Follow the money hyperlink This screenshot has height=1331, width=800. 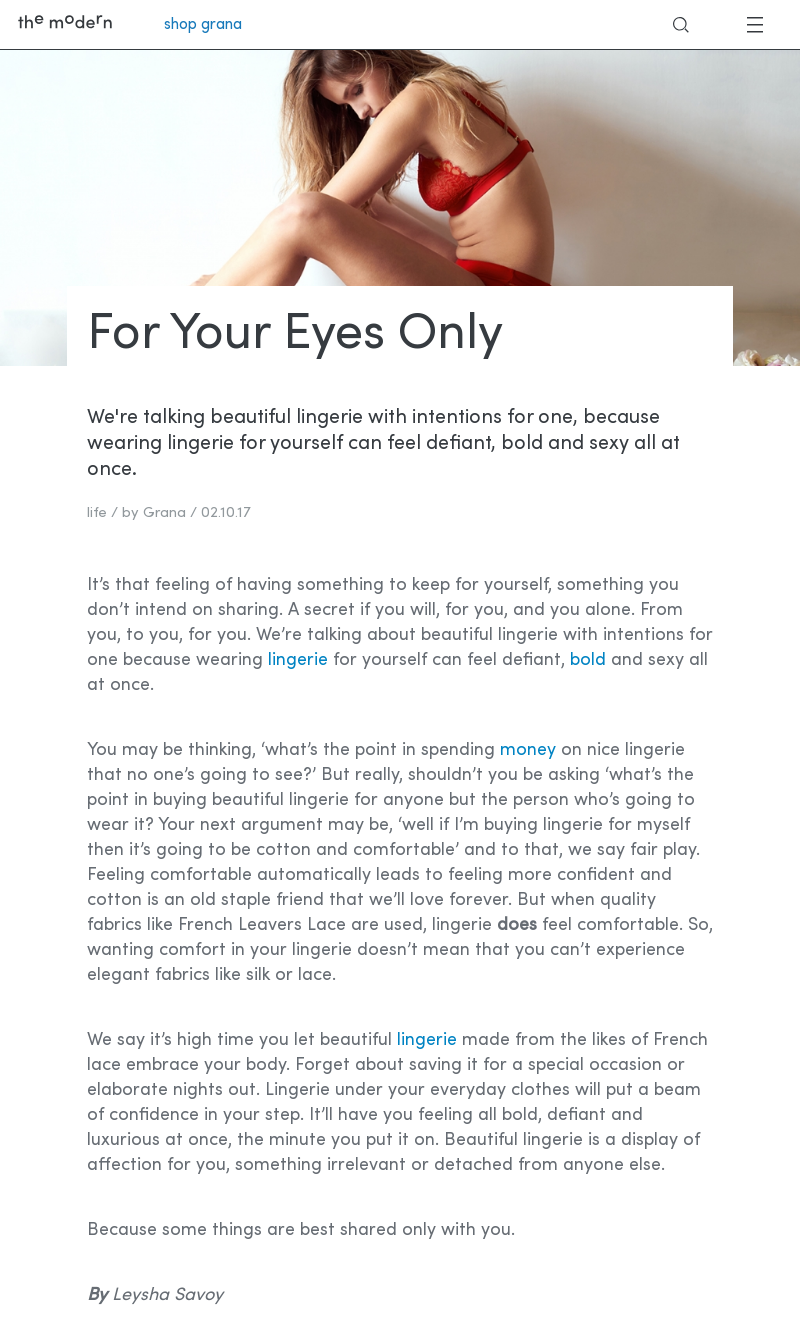(x=528, y=750)
